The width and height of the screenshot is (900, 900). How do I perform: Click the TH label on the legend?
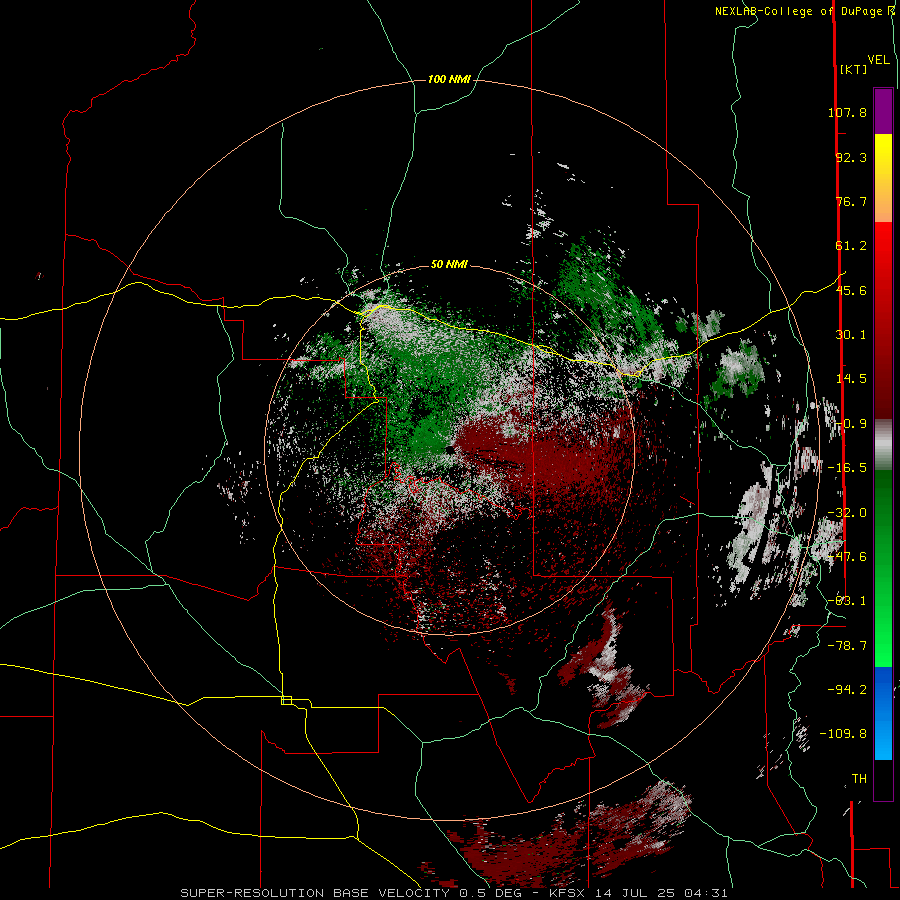pos(859,779)
